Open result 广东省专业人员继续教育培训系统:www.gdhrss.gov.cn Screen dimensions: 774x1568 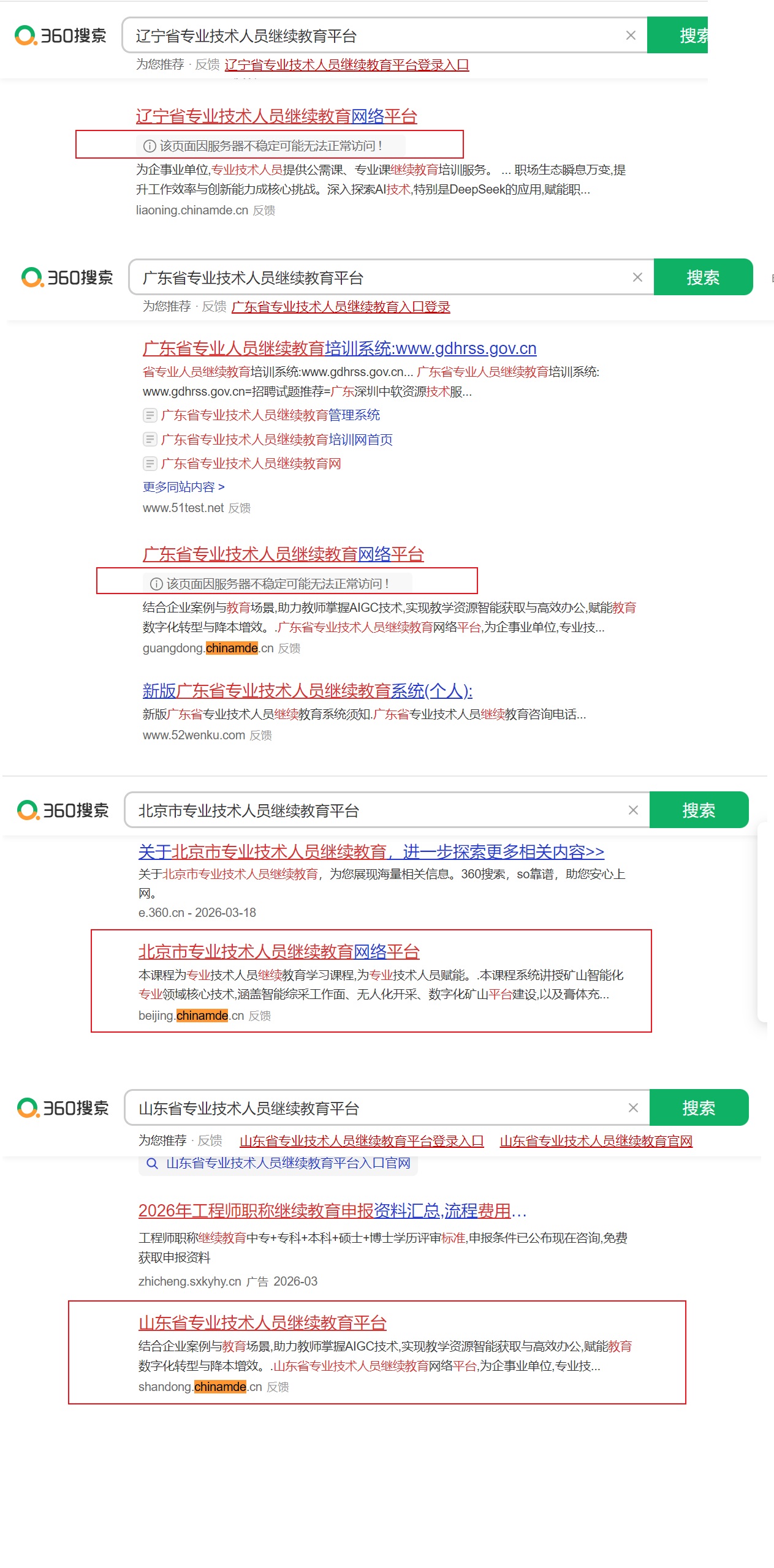[x=340, y=348]
